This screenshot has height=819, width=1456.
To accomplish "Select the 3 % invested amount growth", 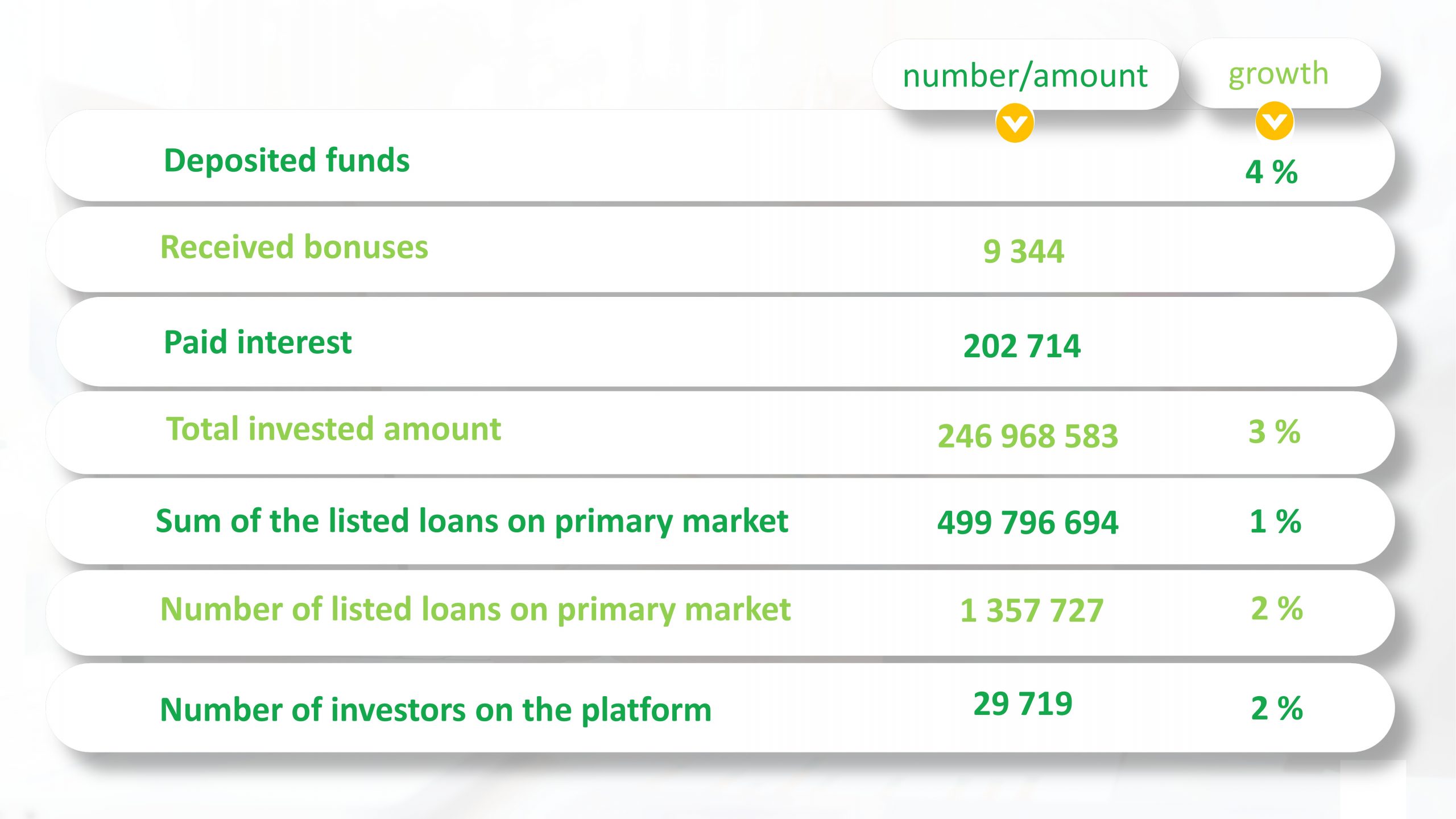I will click(x=1275, y=432).
